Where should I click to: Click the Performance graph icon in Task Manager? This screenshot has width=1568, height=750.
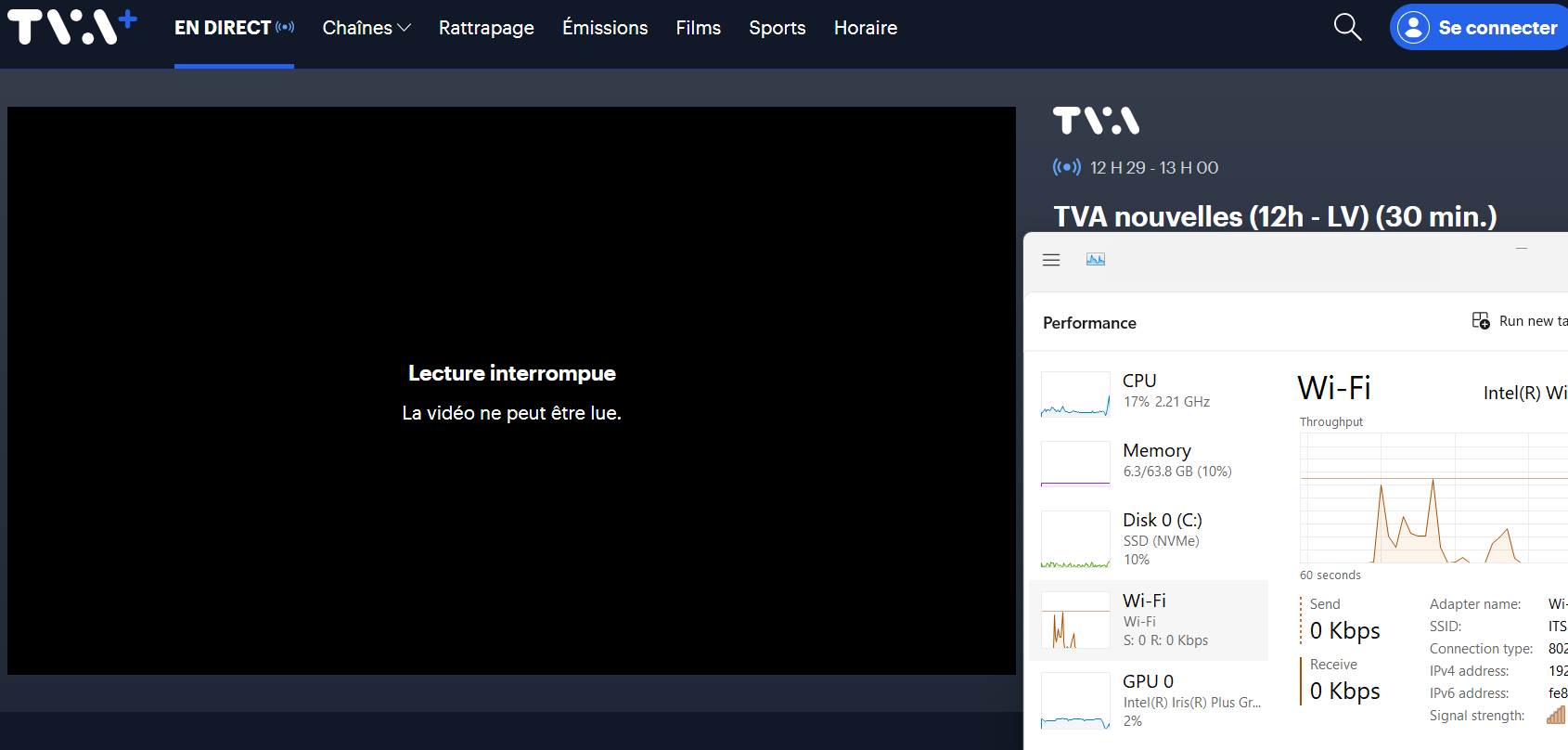coord(1096,260)
